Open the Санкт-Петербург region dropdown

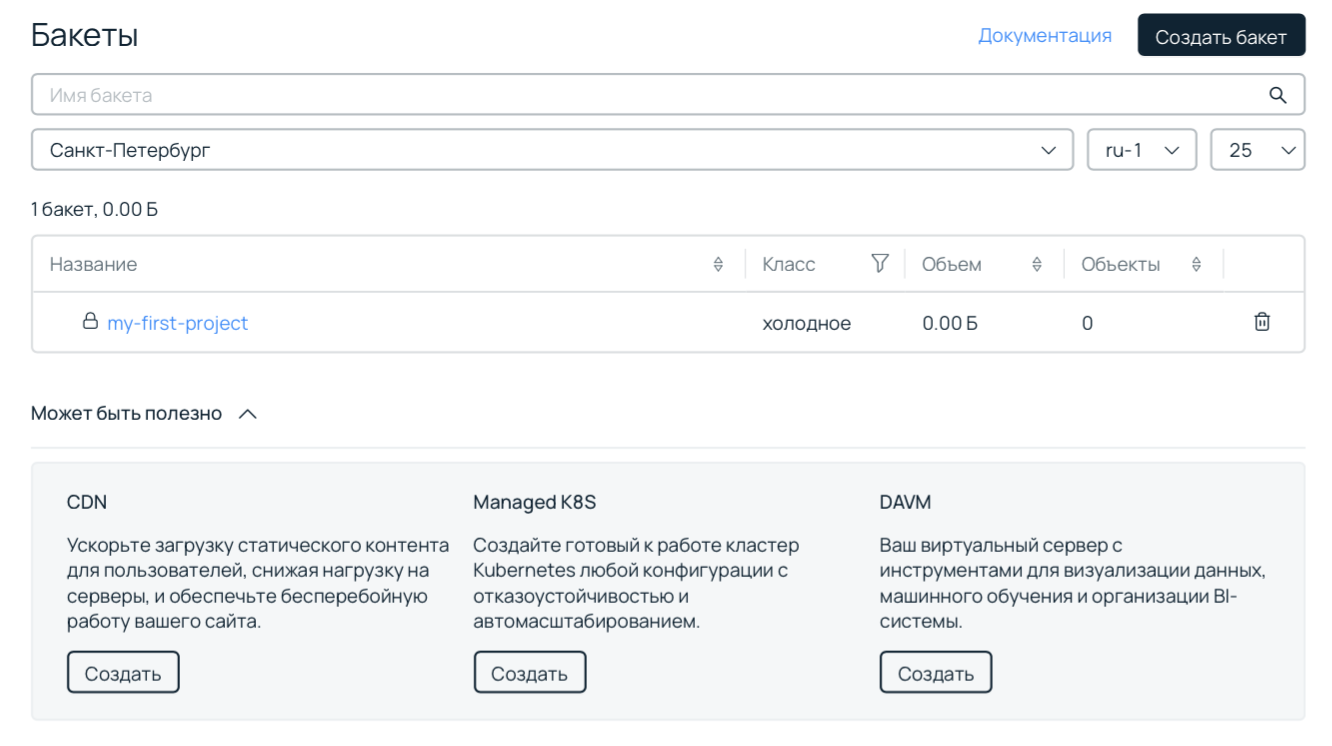[551, 150]
